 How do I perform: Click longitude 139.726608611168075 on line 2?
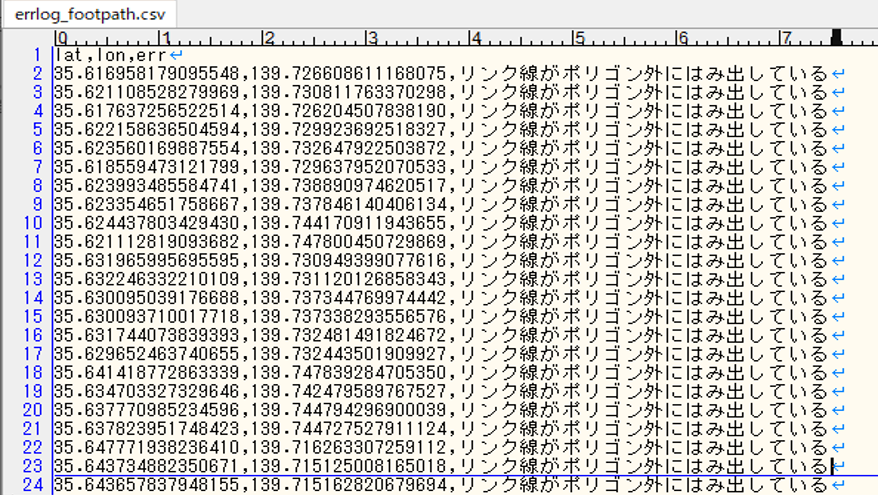[348, 73]
